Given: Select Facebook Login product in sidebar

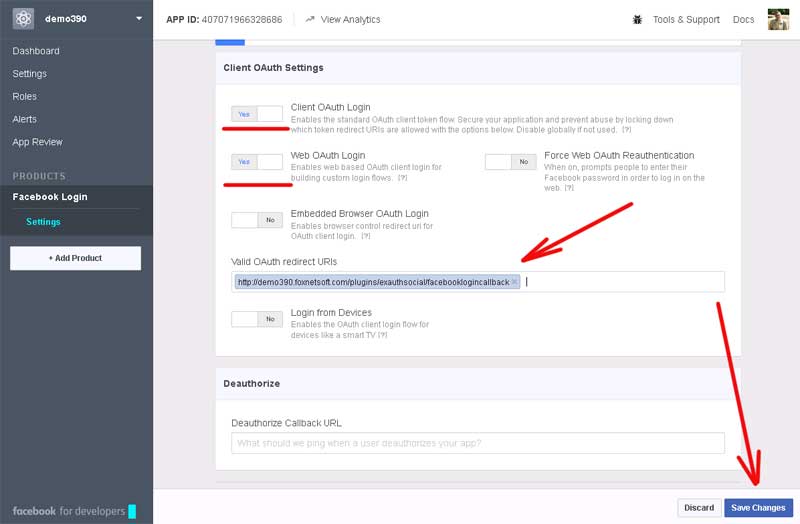Looking at the screenshot, I should click(x=50, y=197).
